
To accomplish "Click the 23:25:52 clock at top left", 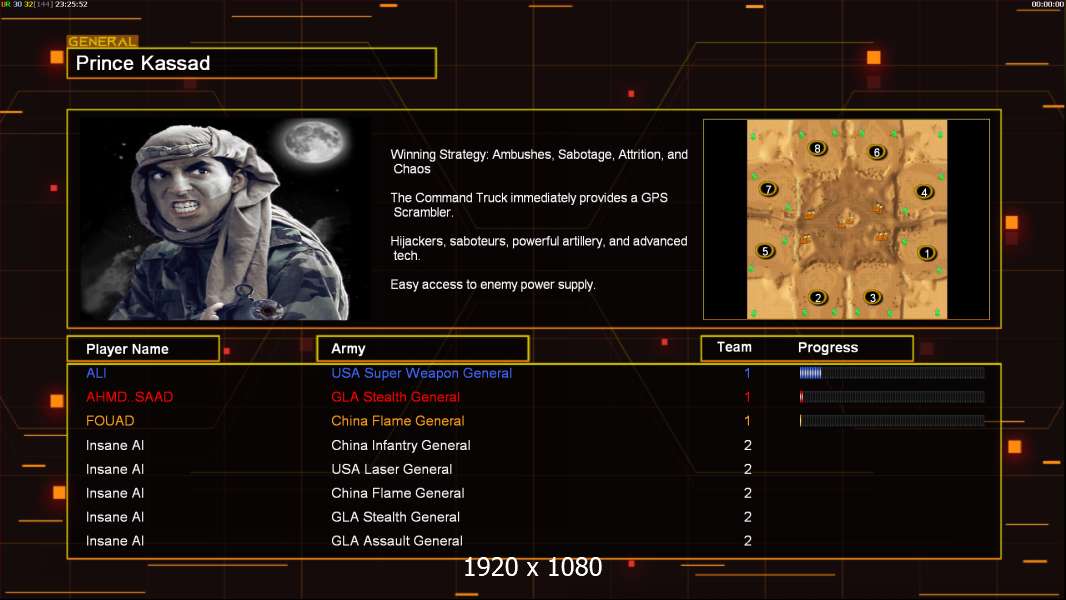I will pyautogui.click(x=71, y=4).
